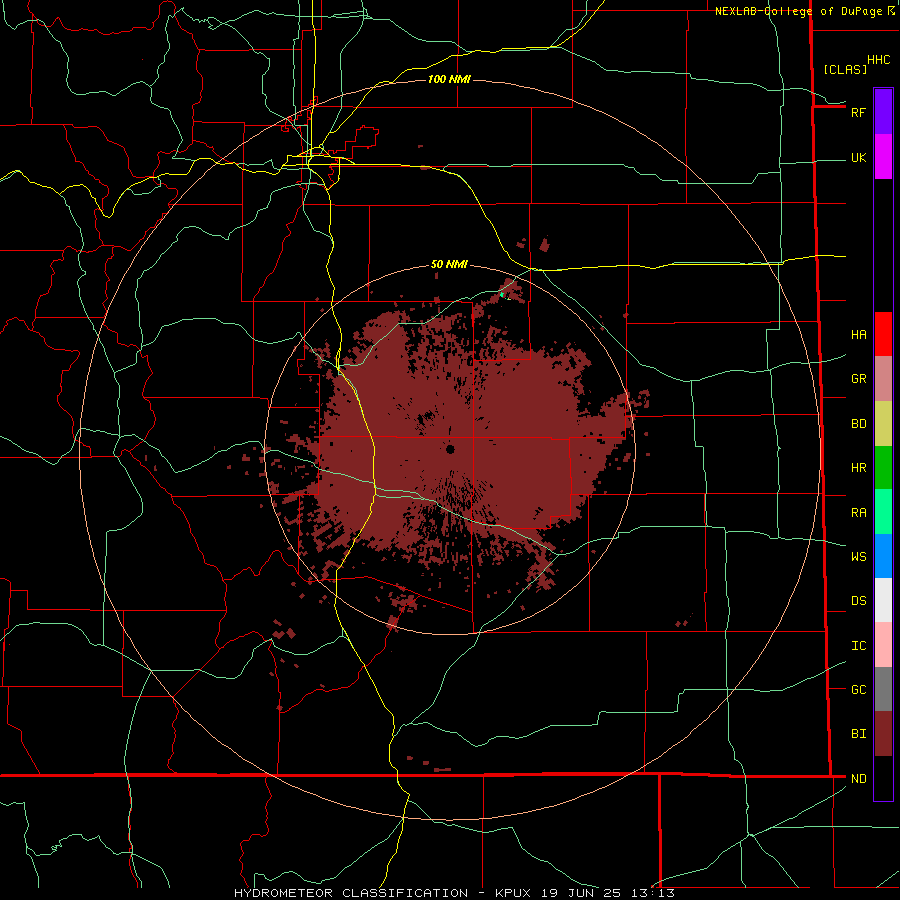Click the BD legend label
Screen dimensions: 900x900
[858, 424]
